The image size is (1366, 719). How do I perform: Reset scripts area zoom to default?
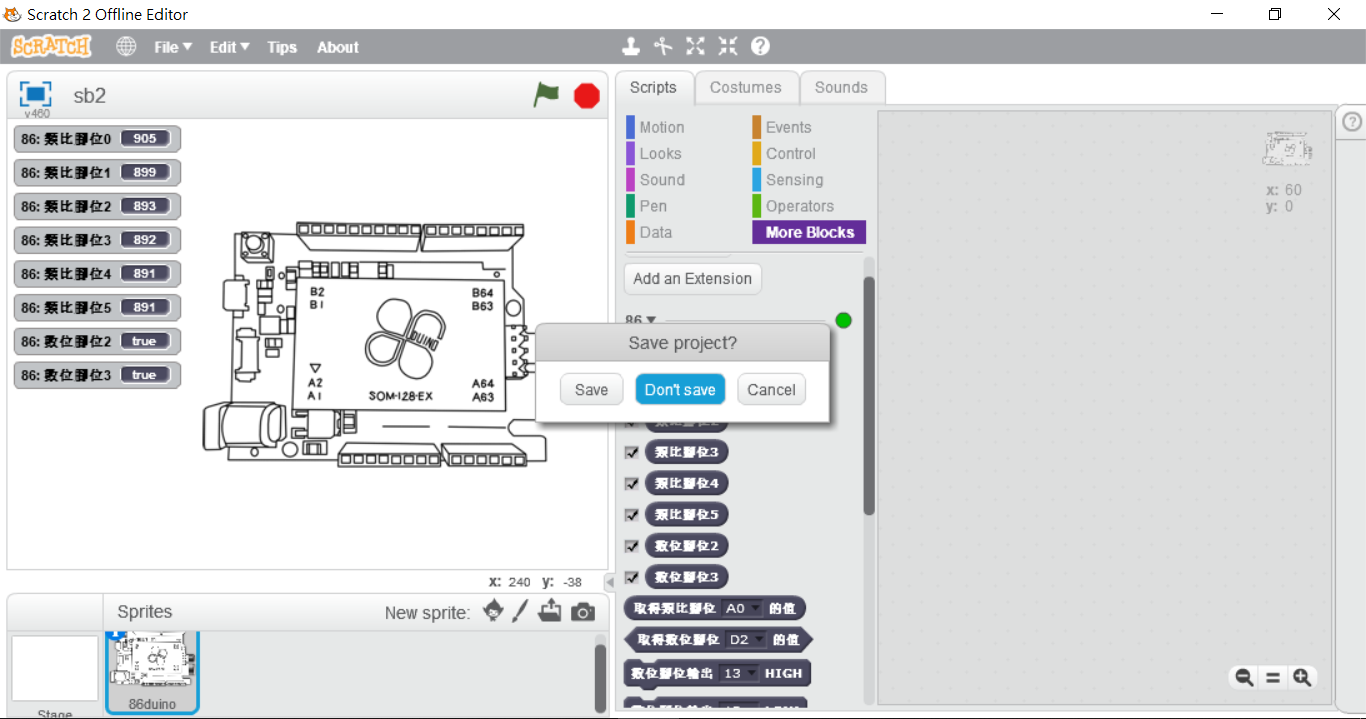coord(1273,677)
